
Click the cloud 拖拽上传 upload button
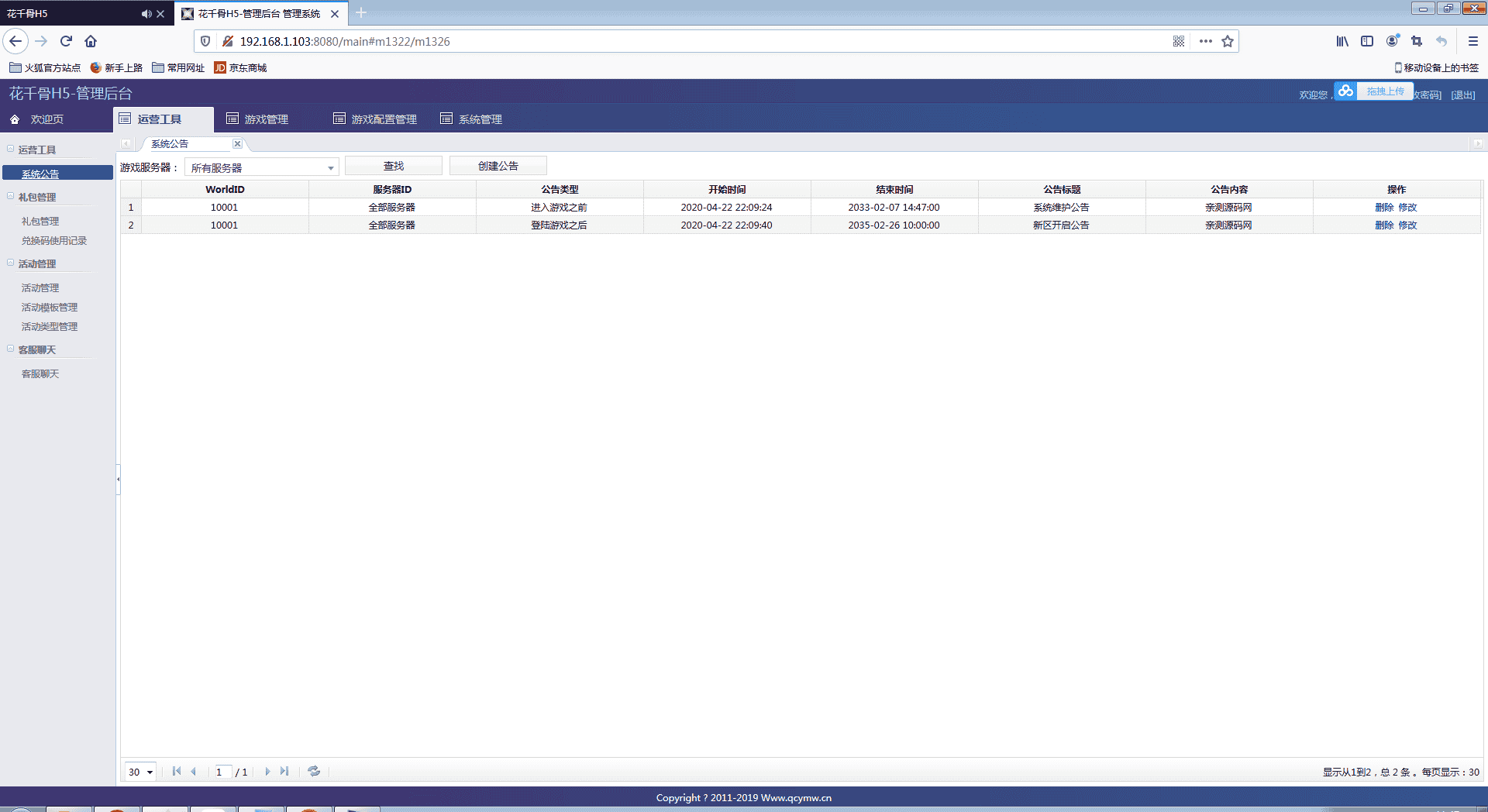pos(1374,91)
